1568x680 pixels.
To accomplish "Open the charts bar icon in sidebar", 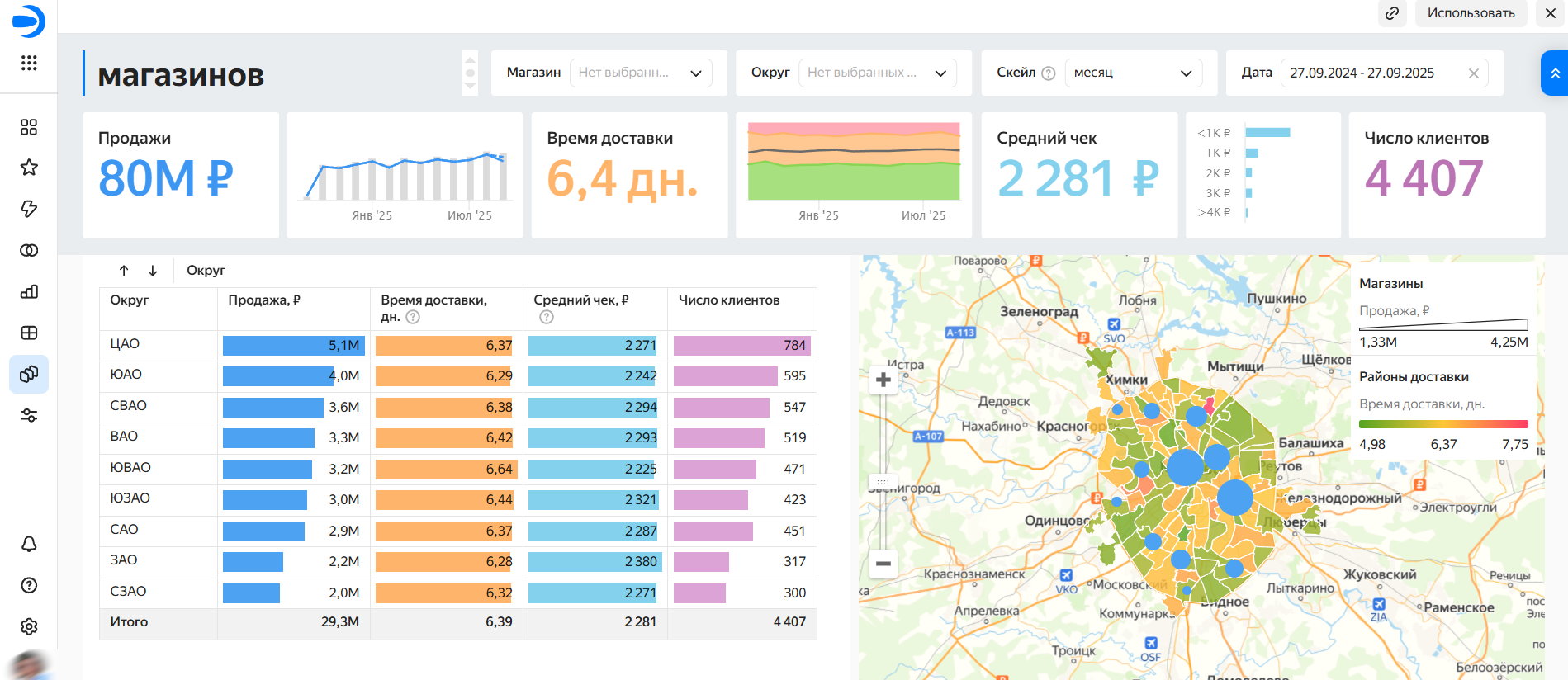I will (29, 291).
